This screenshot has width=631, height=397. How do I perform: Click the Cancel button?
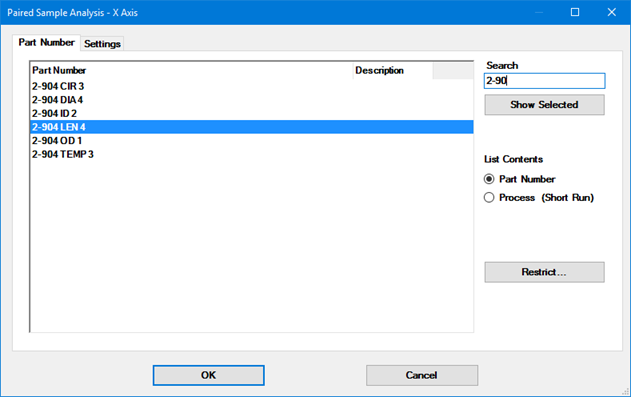click(422, 375)
